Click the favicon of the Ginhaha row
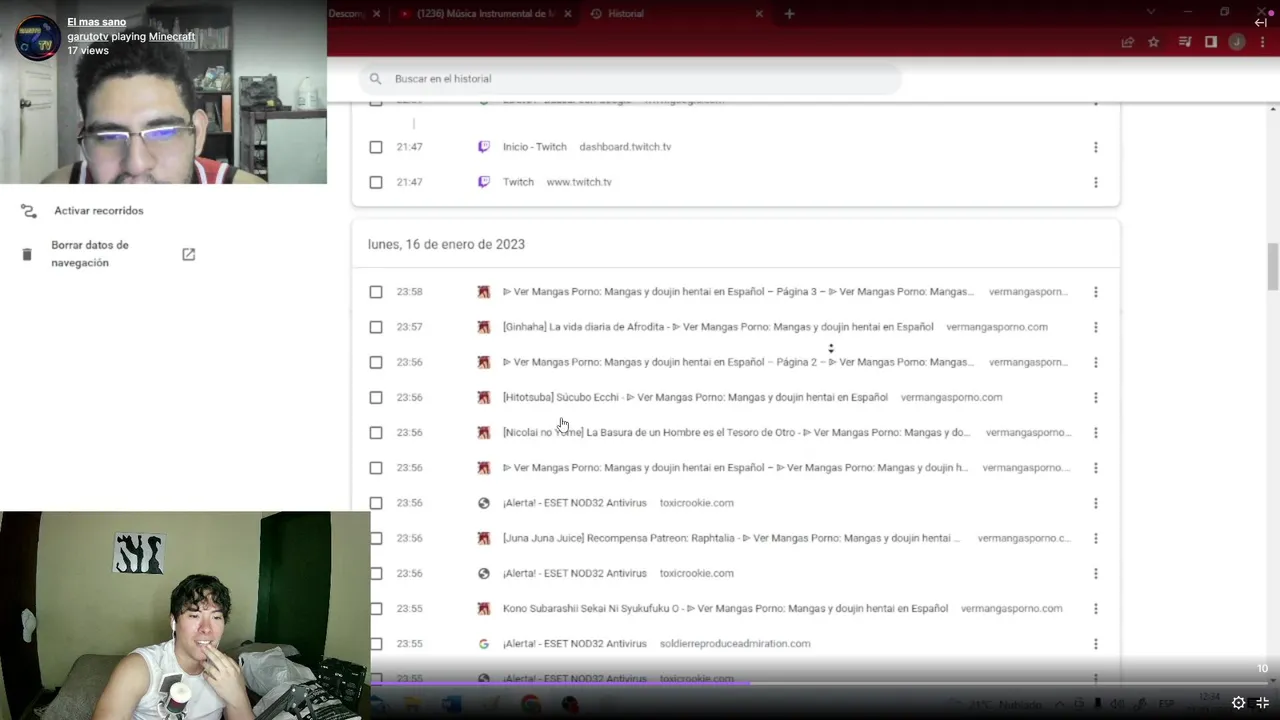This screenshot has height=720, width=1280. (x=484, y=327)
